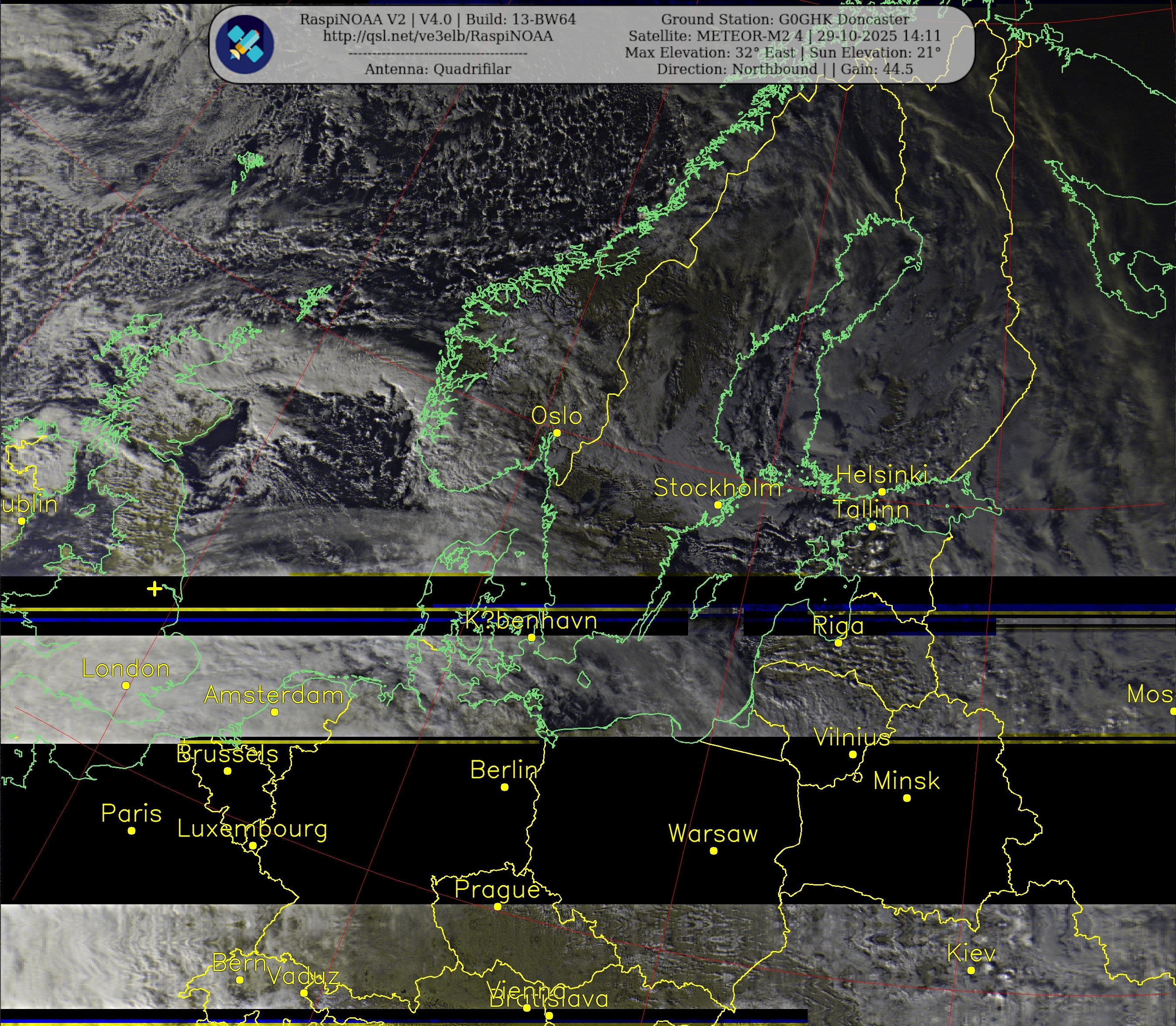Click the Luxembourg city label
Screen dimensions: 1176x1026
pyautogui.click(x=252, y=828)
